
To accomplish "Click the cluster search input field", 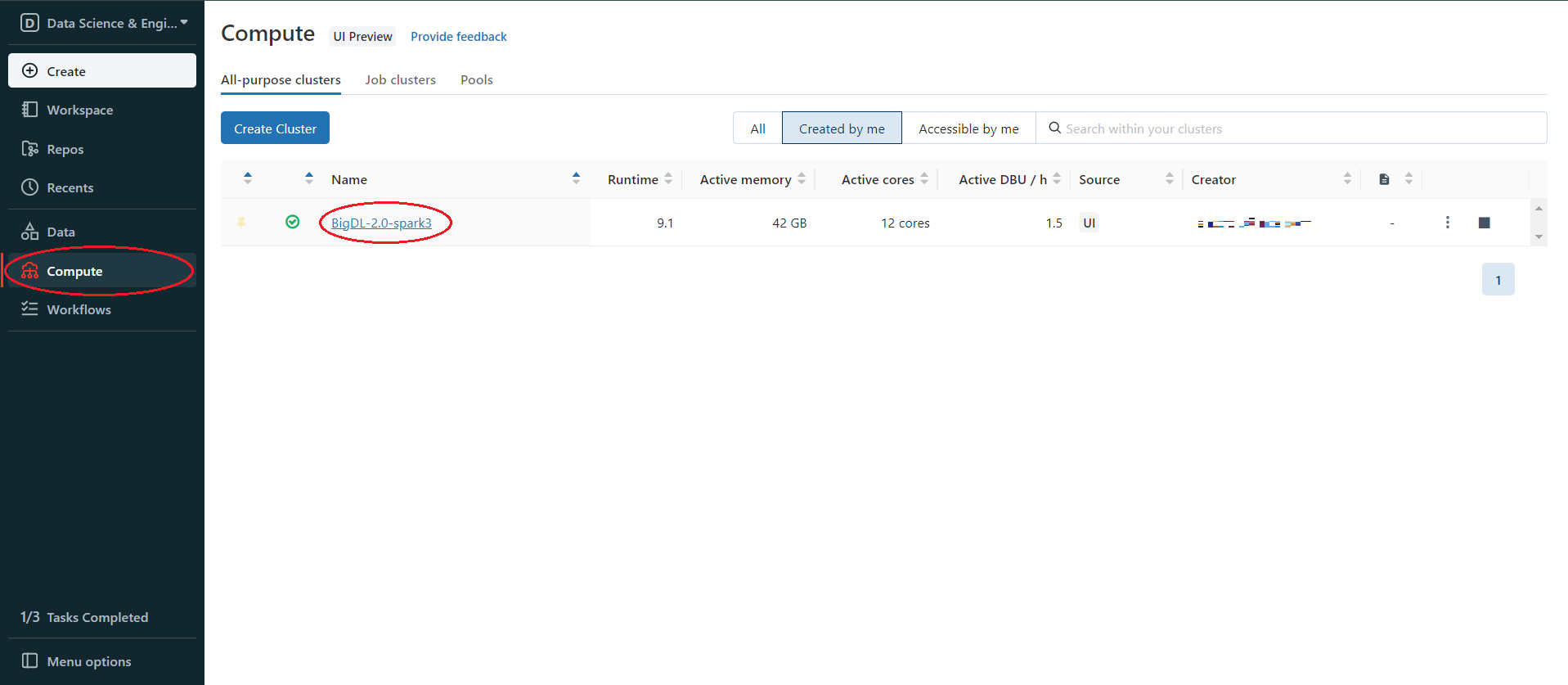I will pos(1301,128).
